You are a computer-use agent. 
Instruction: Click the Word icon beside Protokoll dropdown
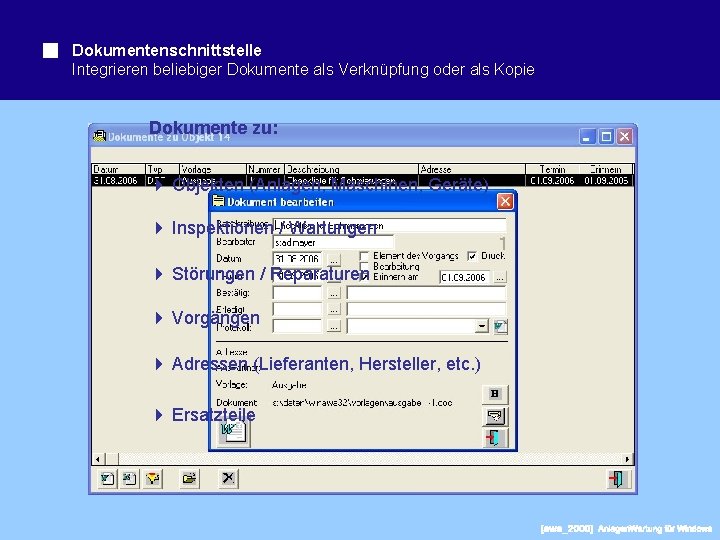(x=500, y=326)
